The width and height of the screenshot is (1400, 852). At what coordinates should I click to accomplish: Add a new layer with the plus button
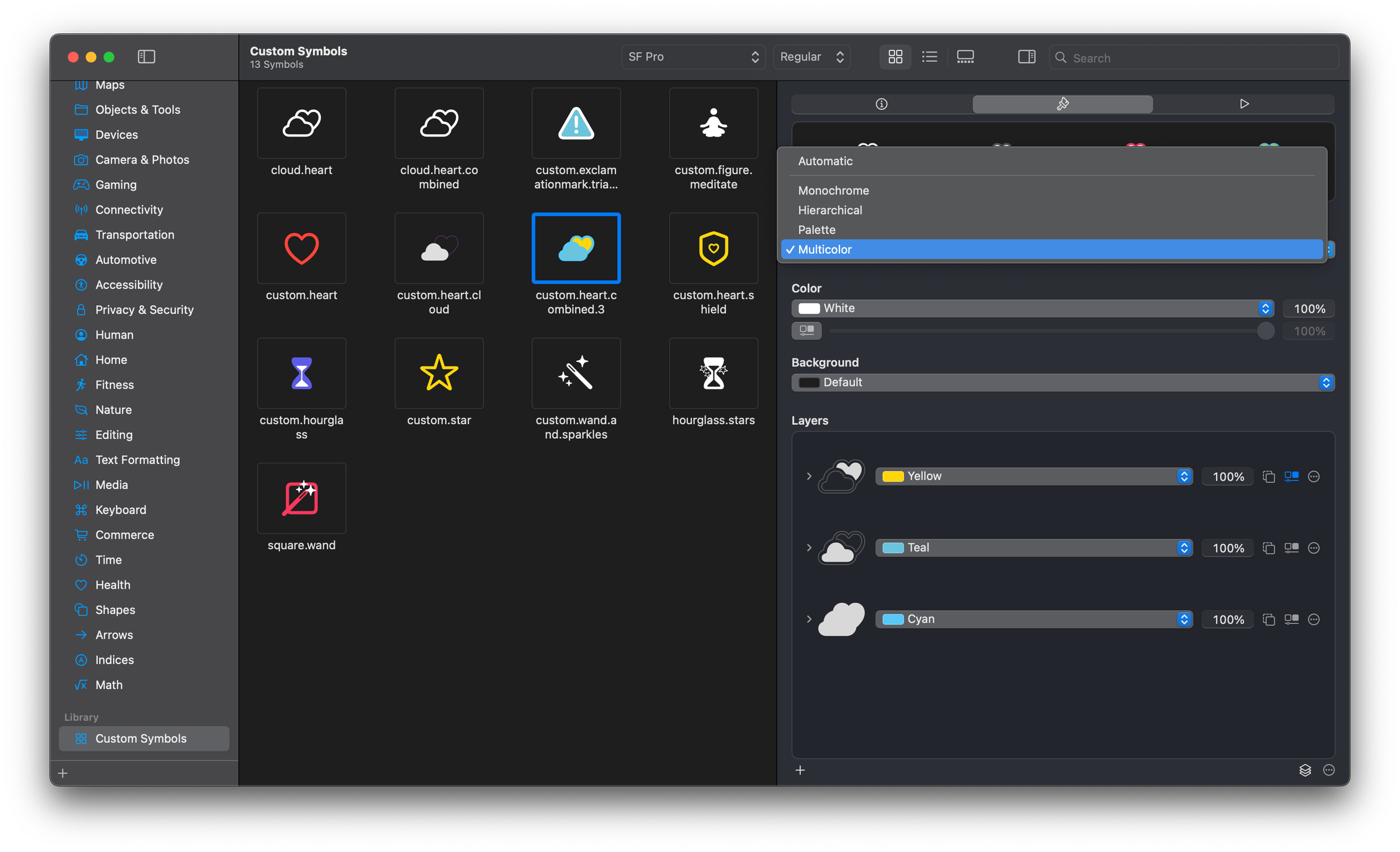tap(800, 770)
